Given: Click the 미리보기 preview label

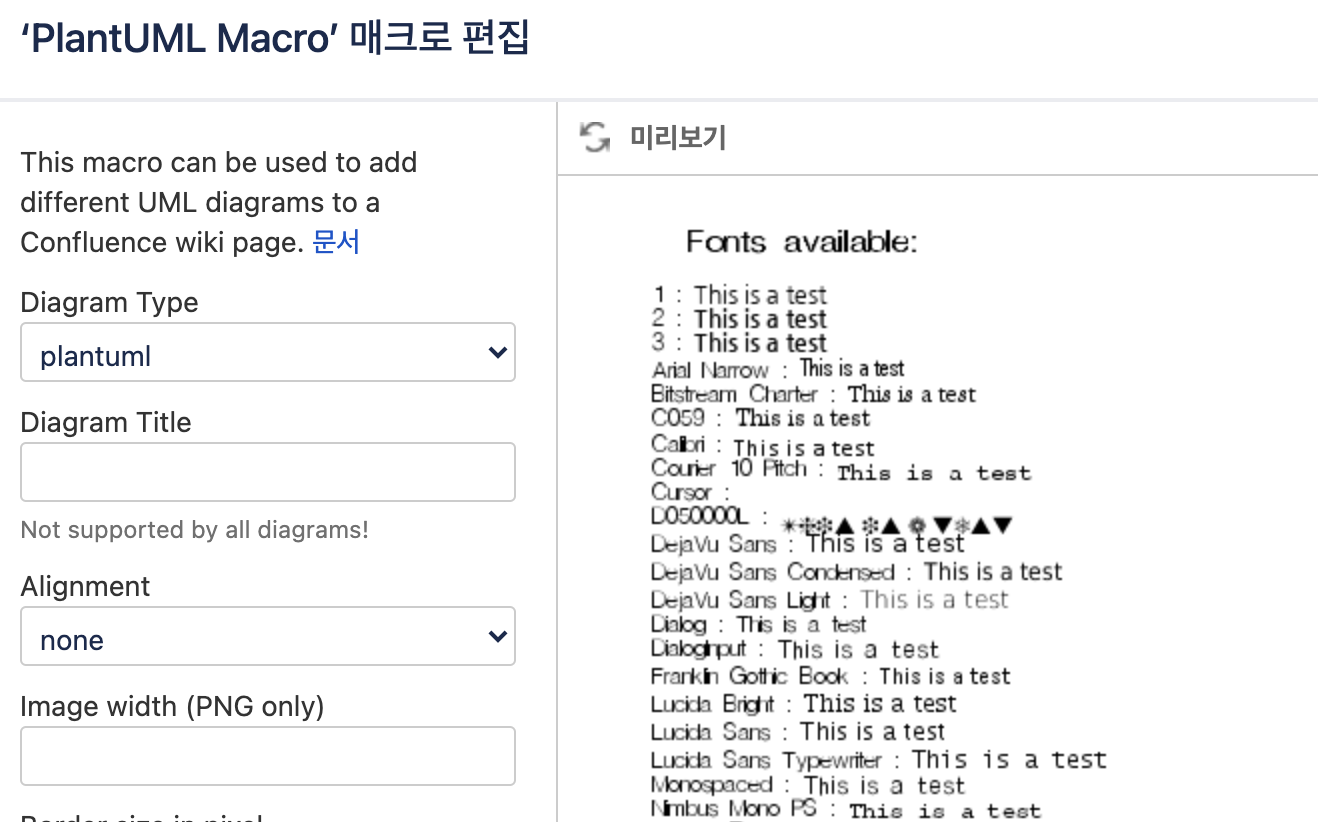Looking at the screenshot, I should click(x=678, y=137).
